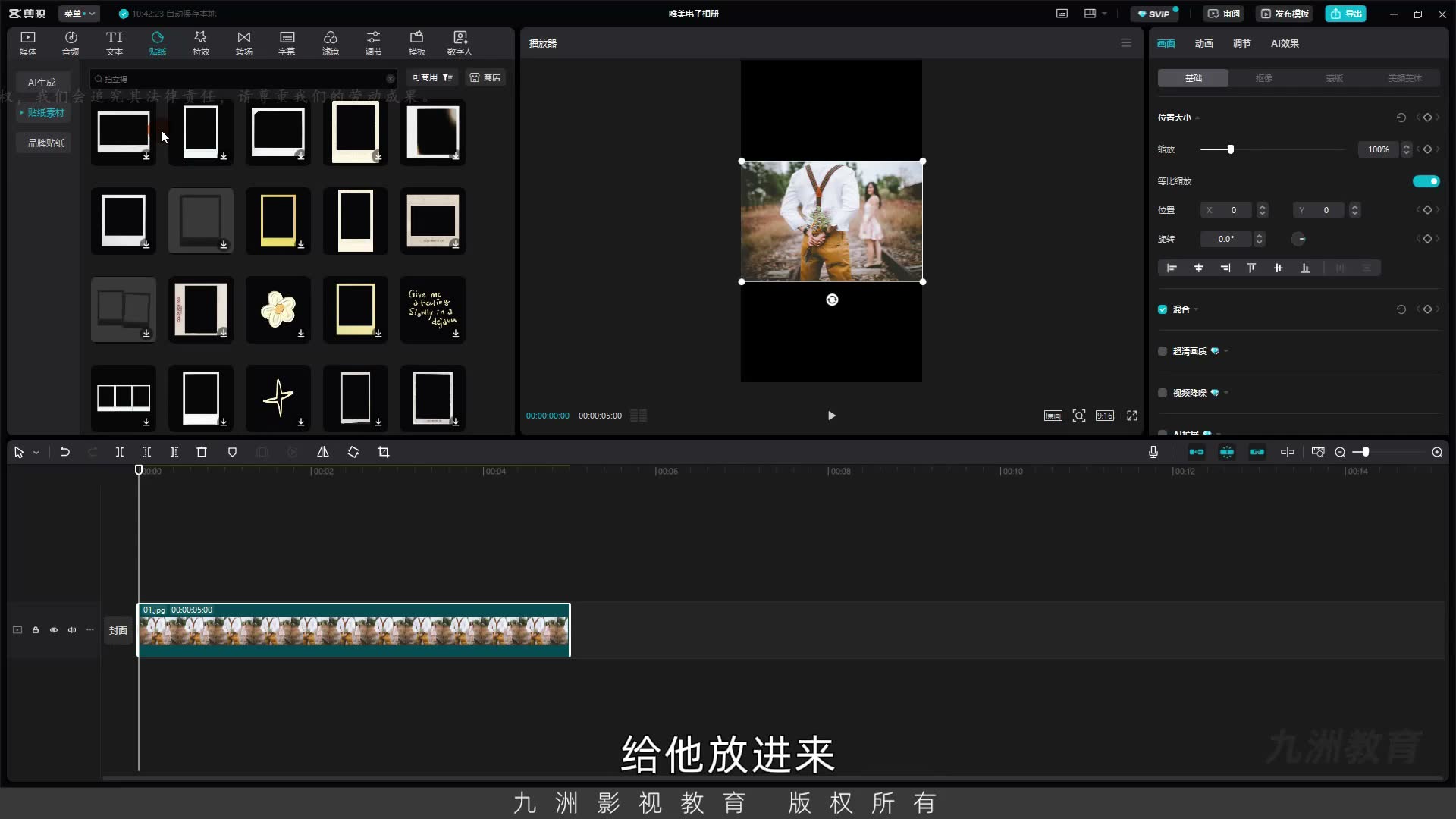This screenshot has width=1456, height=819.
Task: Open the 文本 text panel
Action: coord(114,43)
